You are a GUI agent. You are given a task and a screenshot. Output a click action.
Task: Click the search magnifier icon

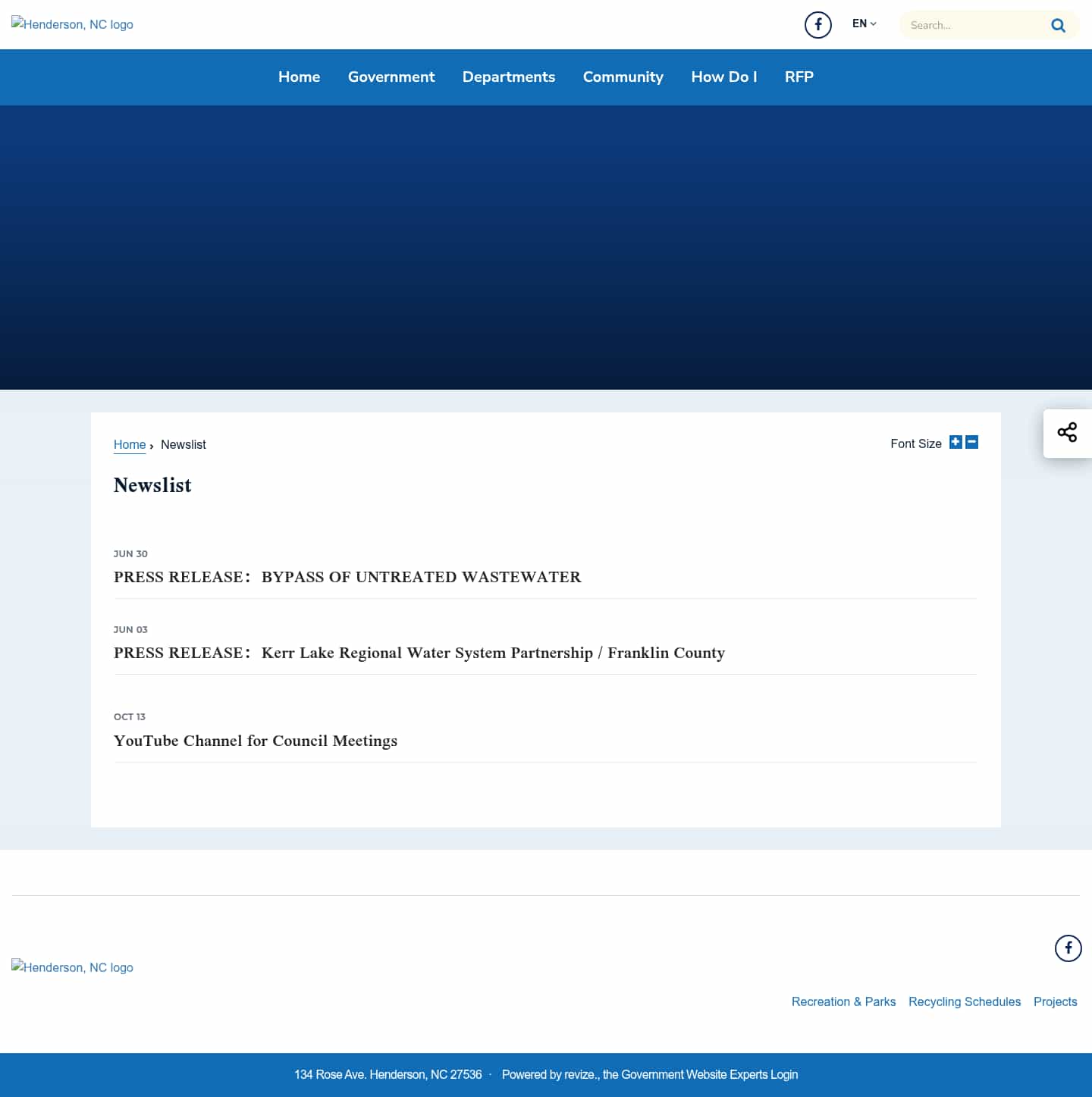click(x=1058, y=25)
